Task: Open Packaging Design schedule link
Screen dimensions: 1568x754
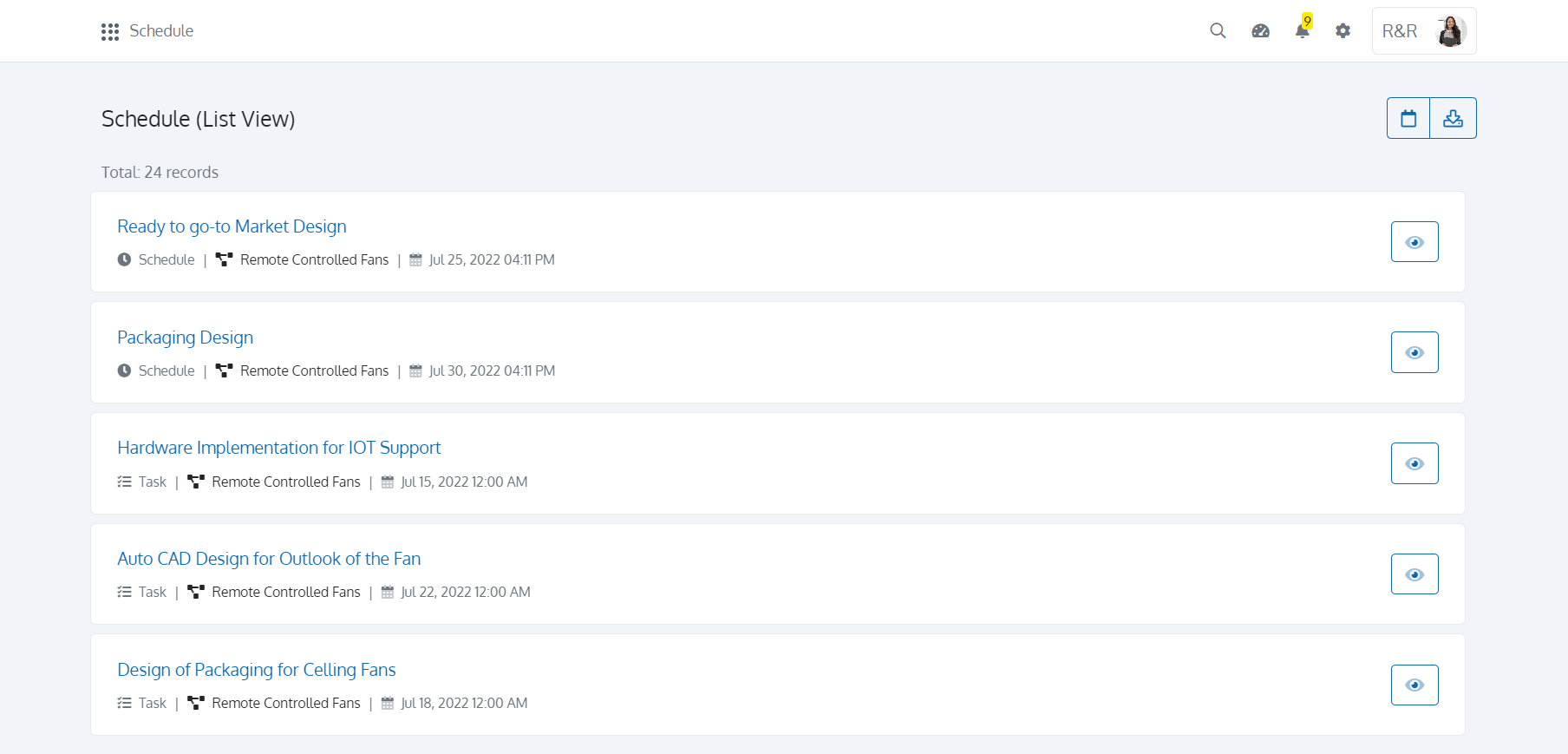Action: [185, 338]
